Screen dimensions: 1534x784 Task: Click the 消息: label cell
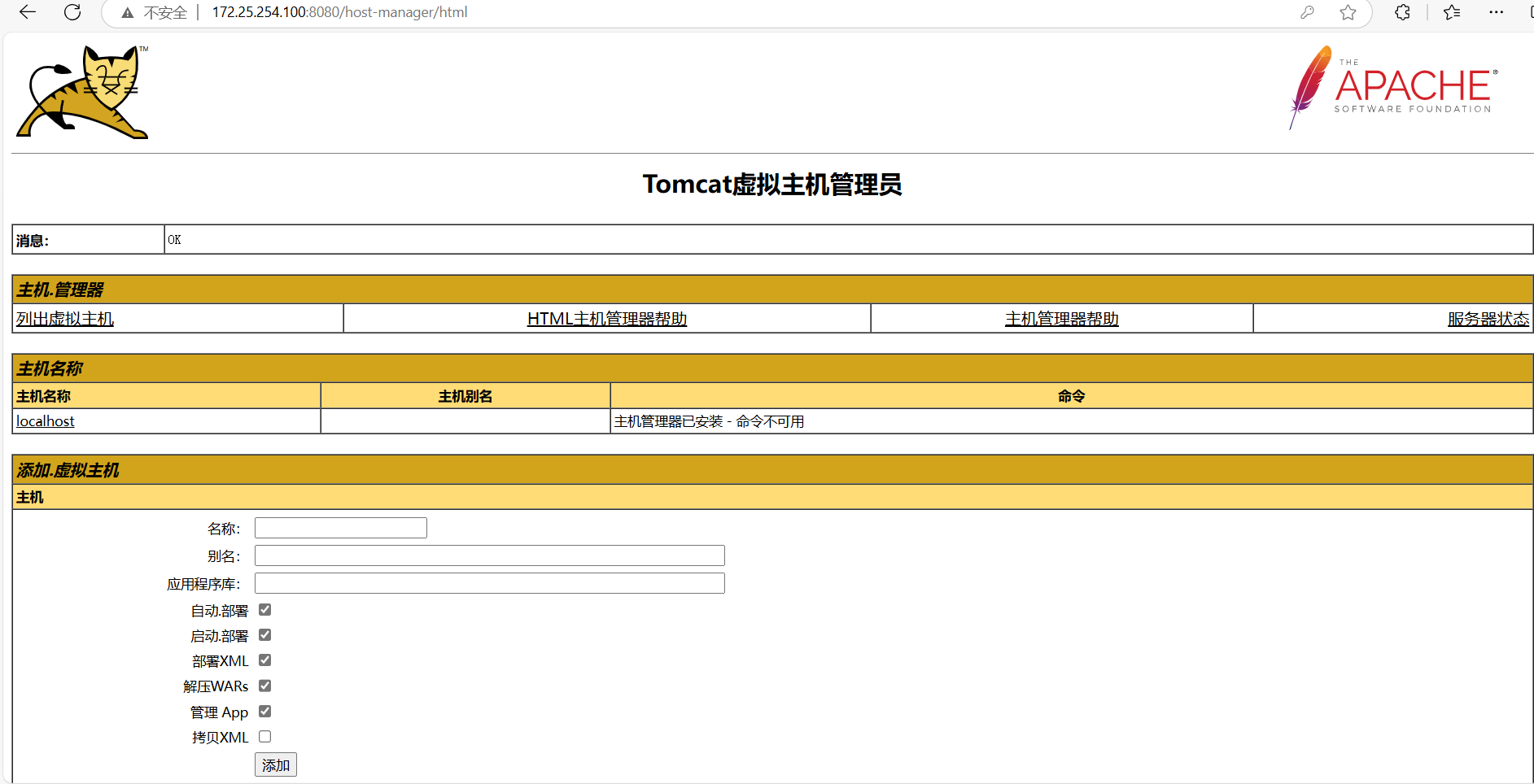88,240
